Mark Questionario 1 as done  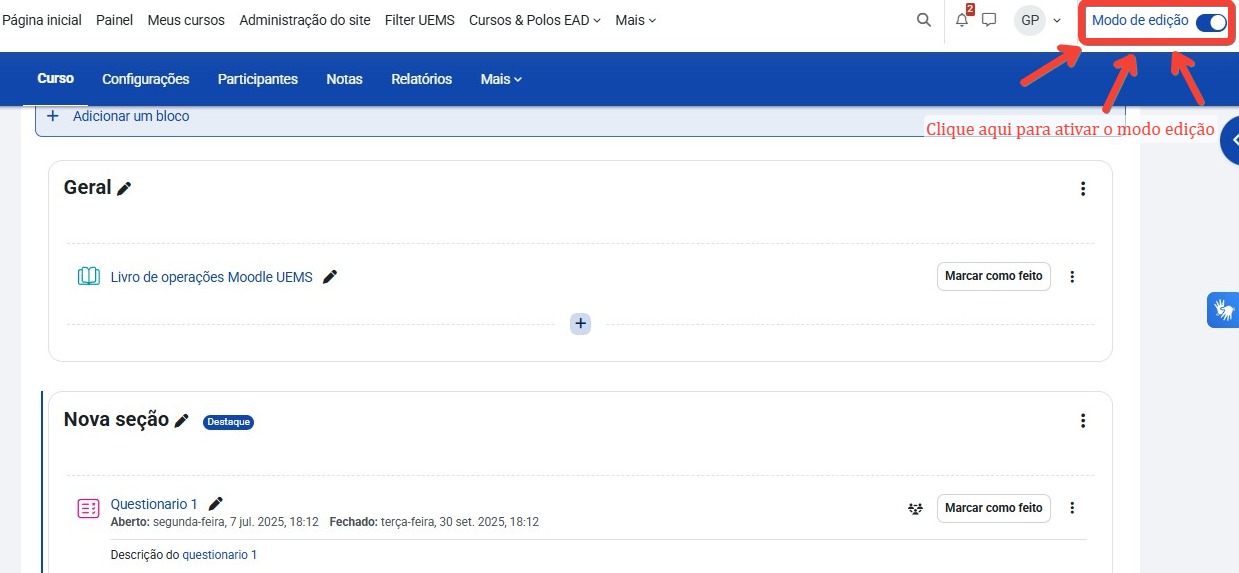994,508
